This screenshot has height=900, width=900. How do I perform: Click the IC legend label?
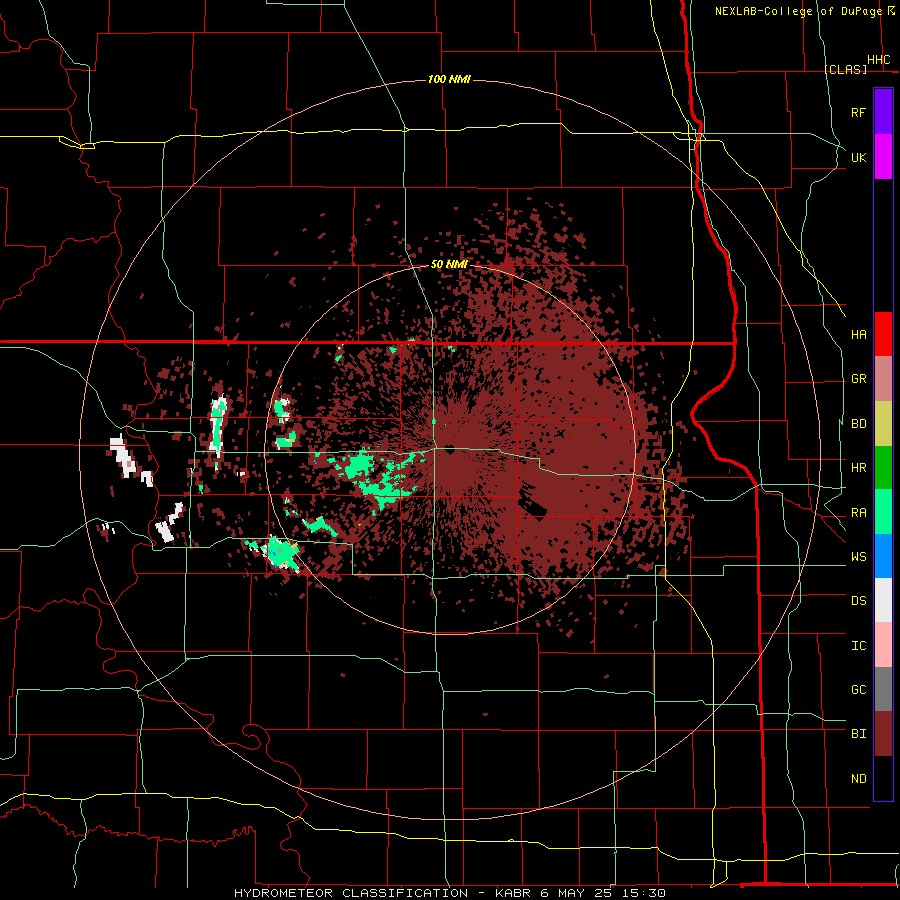[859, 646]
